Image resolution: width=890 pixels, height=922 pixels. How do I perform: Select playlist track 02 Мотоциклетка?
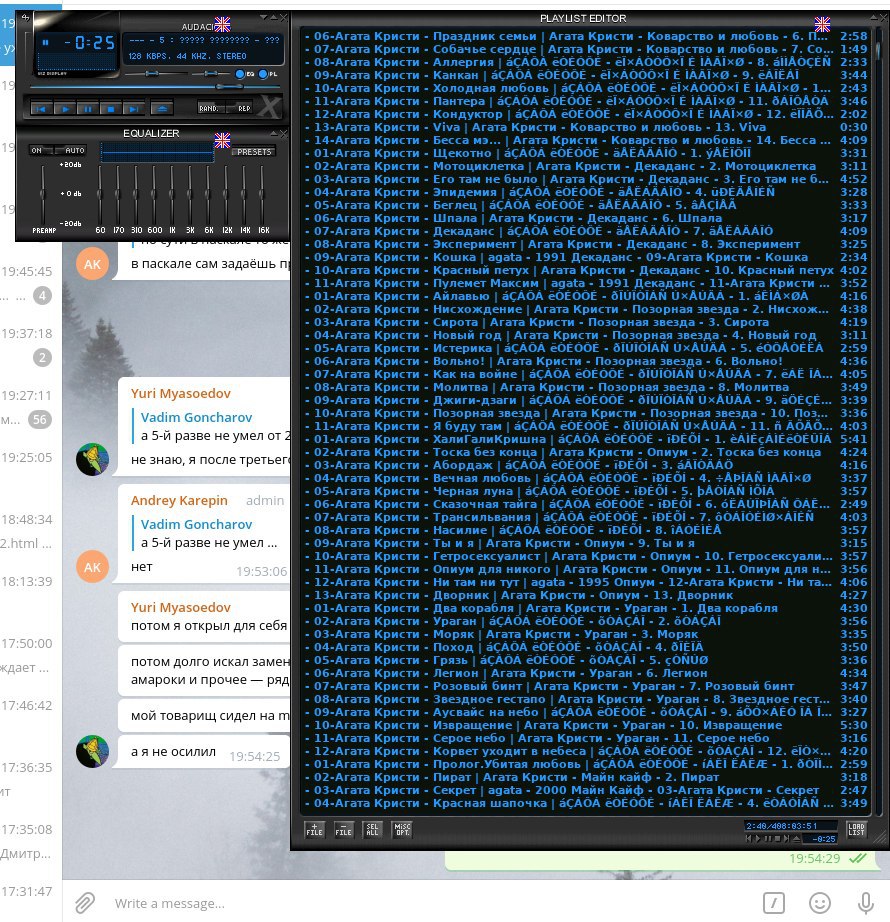coord(585,166)
